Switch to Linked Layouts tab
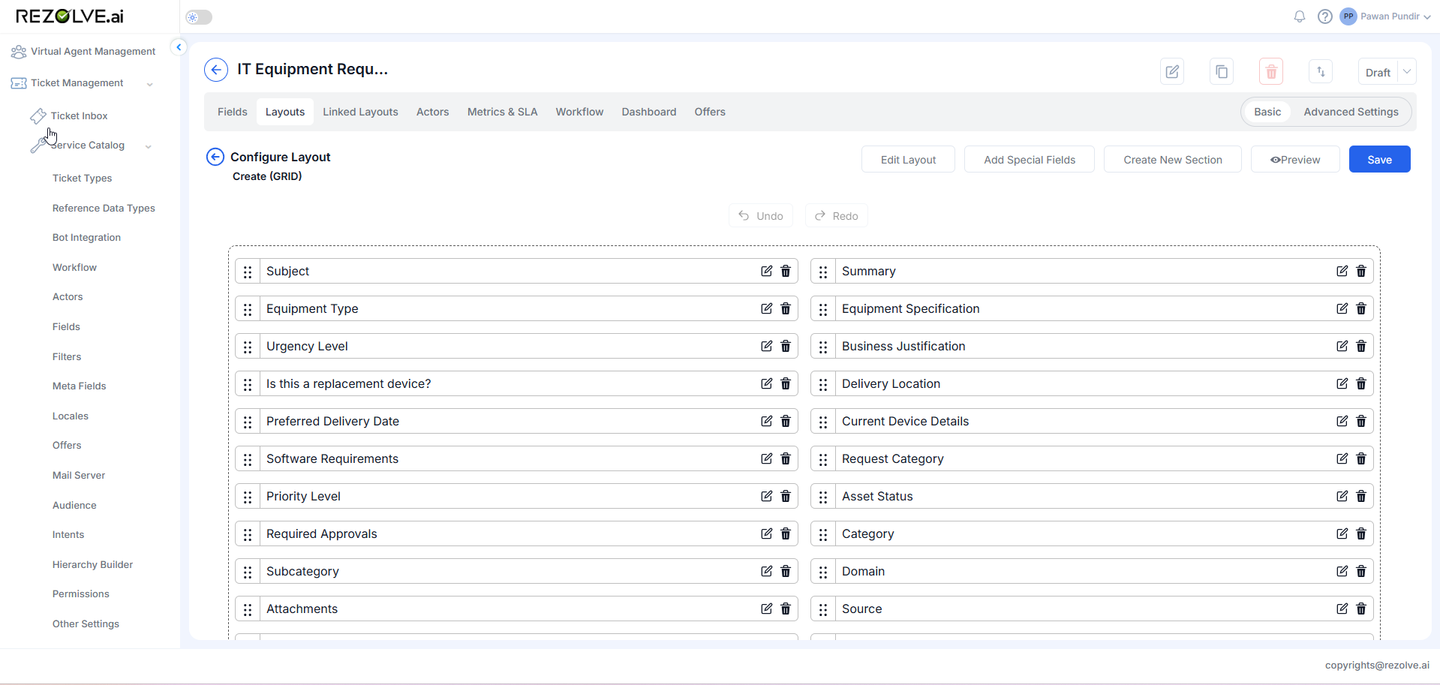Screen dimensions: 1440x685 [x=360, y=112]
